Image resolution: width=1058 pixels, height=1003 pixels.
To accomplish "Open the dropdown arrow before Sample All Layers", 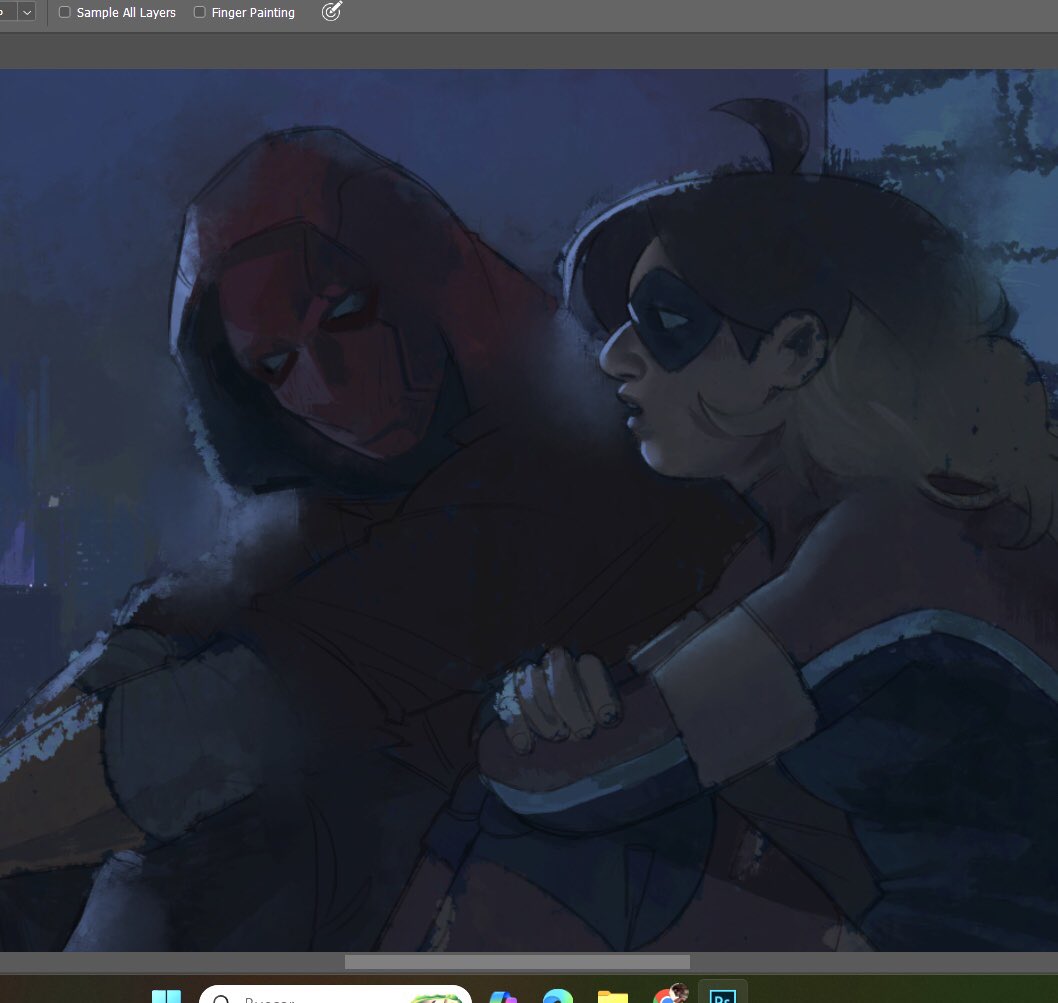I will pyautogui.click(x=27, y=12).
